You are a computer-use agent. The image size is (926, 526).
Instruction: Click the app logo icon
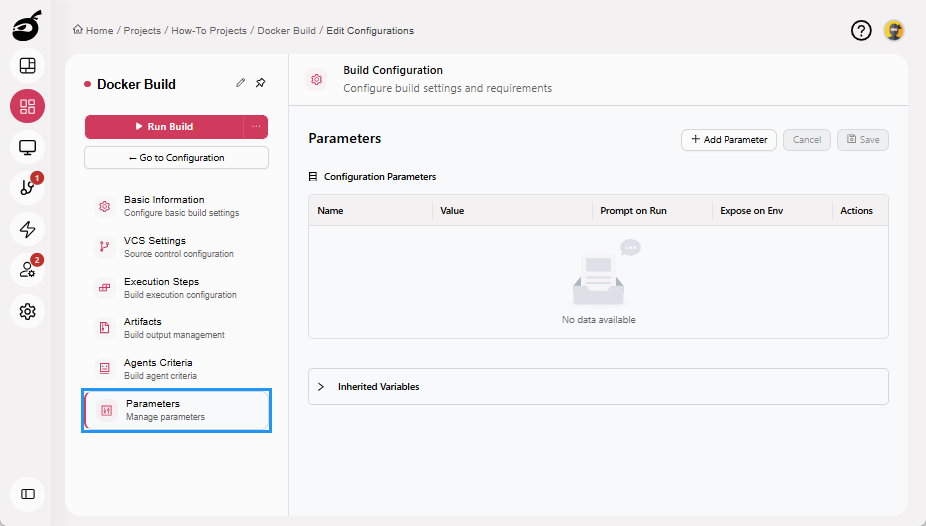(27, 25)
